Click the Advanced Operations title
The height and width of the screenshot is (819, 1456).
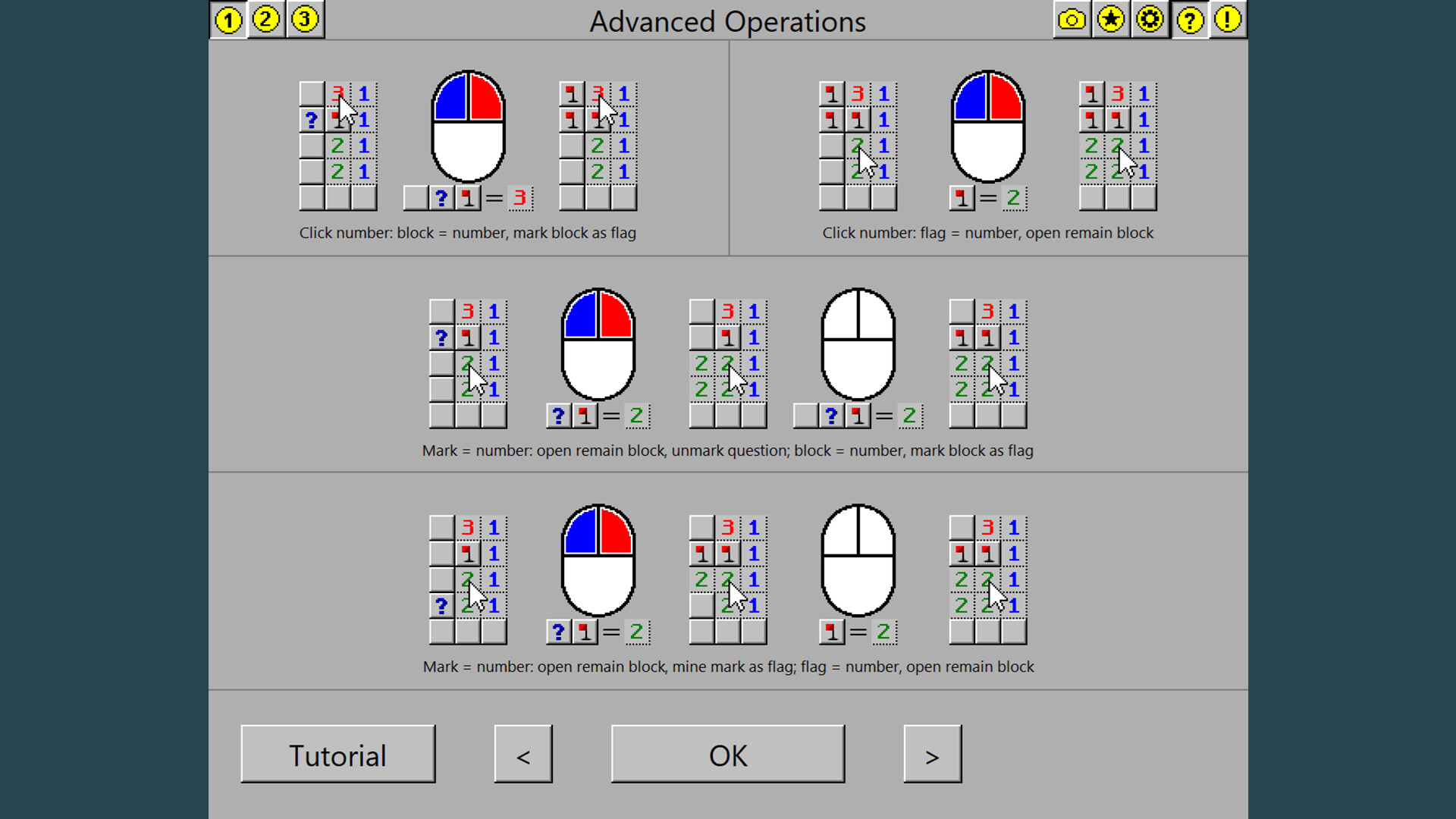pyautogui.click(x=727, y=21)
